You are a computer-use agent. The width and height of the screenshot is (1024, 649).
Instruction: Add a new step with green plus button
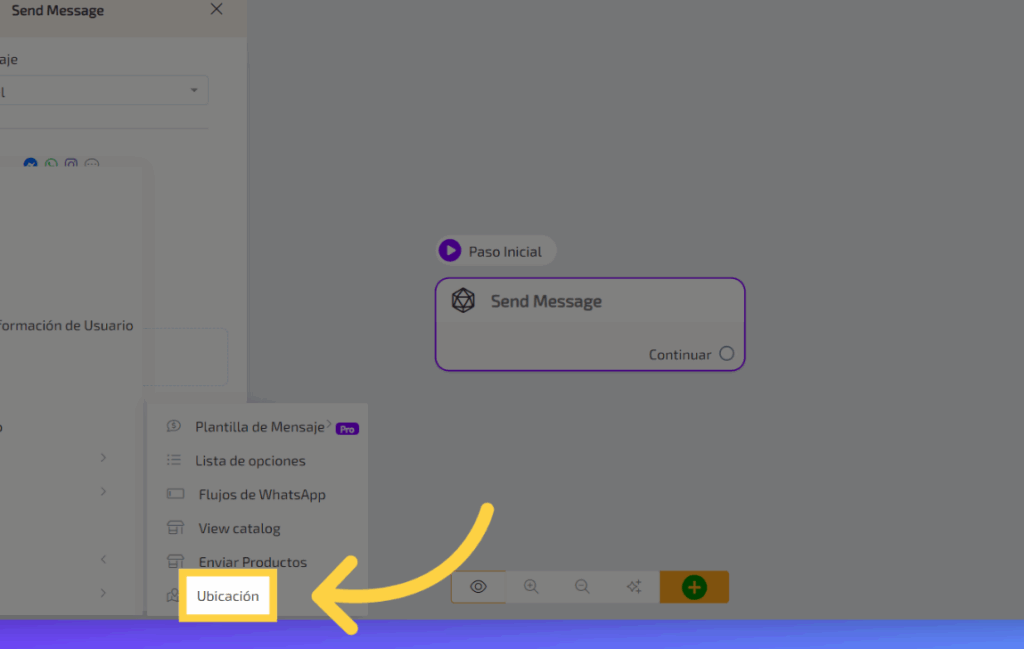click(694, 587)
